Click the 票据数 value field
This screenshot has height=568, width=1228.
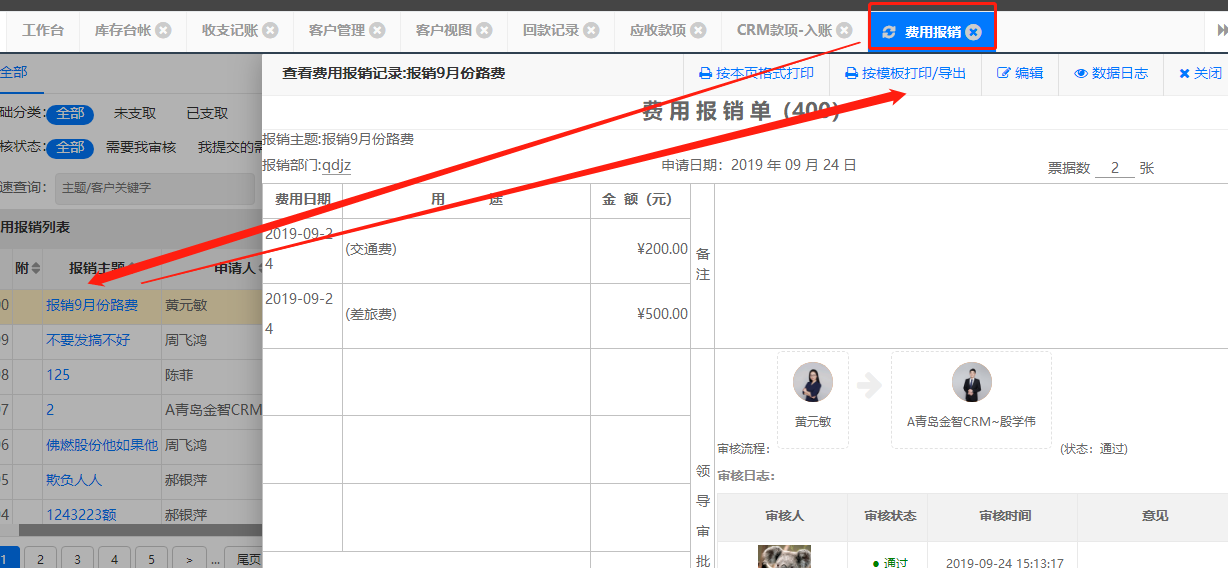[x=1114, y=168]
